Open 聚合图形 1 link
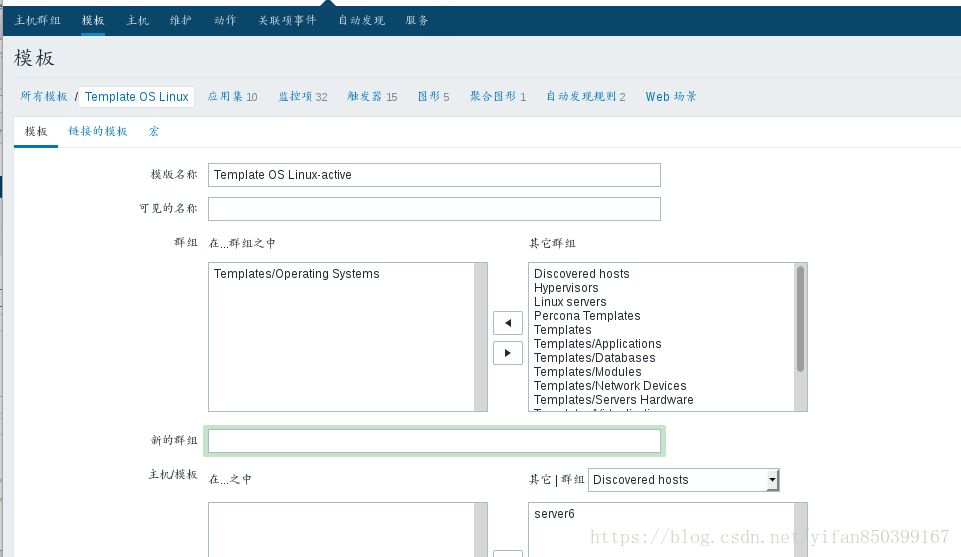The width and height of the screenshot is (961, 557). coord(498,96)
